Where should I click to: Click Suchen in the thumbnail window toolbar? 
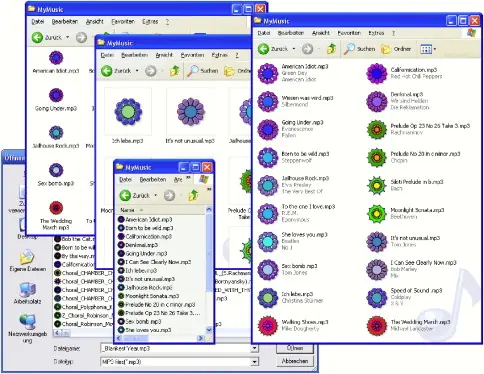click(x=203, y=71)
